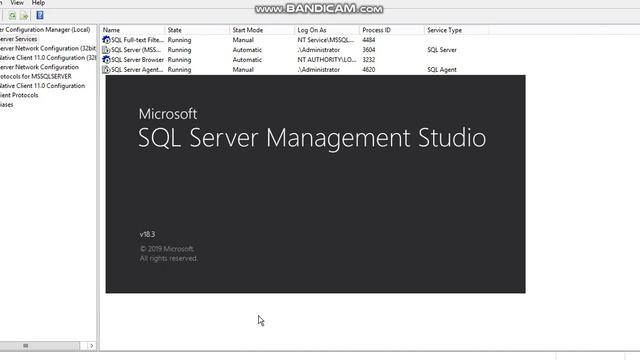Click the SQL Server Browser service icon
This screenshot has height=360, width=640.
[106, 59]
